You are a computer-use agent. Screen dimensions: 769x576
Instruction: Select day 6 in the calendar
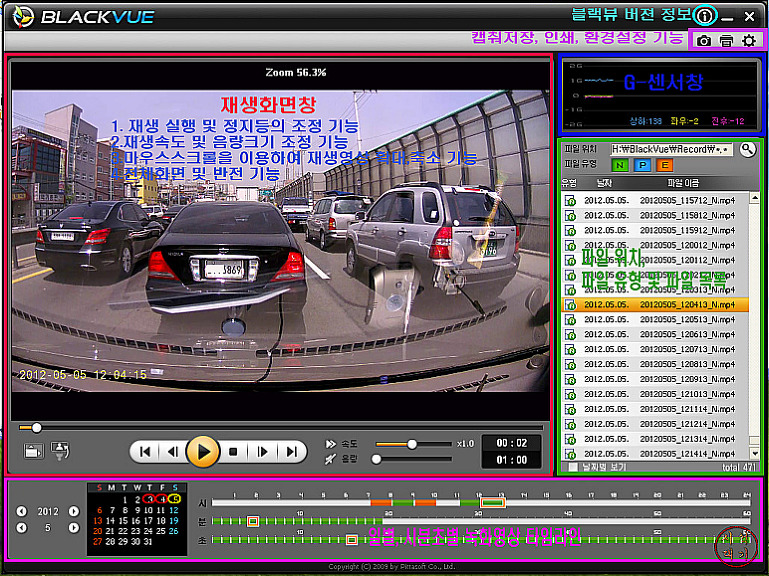[100, 510]
